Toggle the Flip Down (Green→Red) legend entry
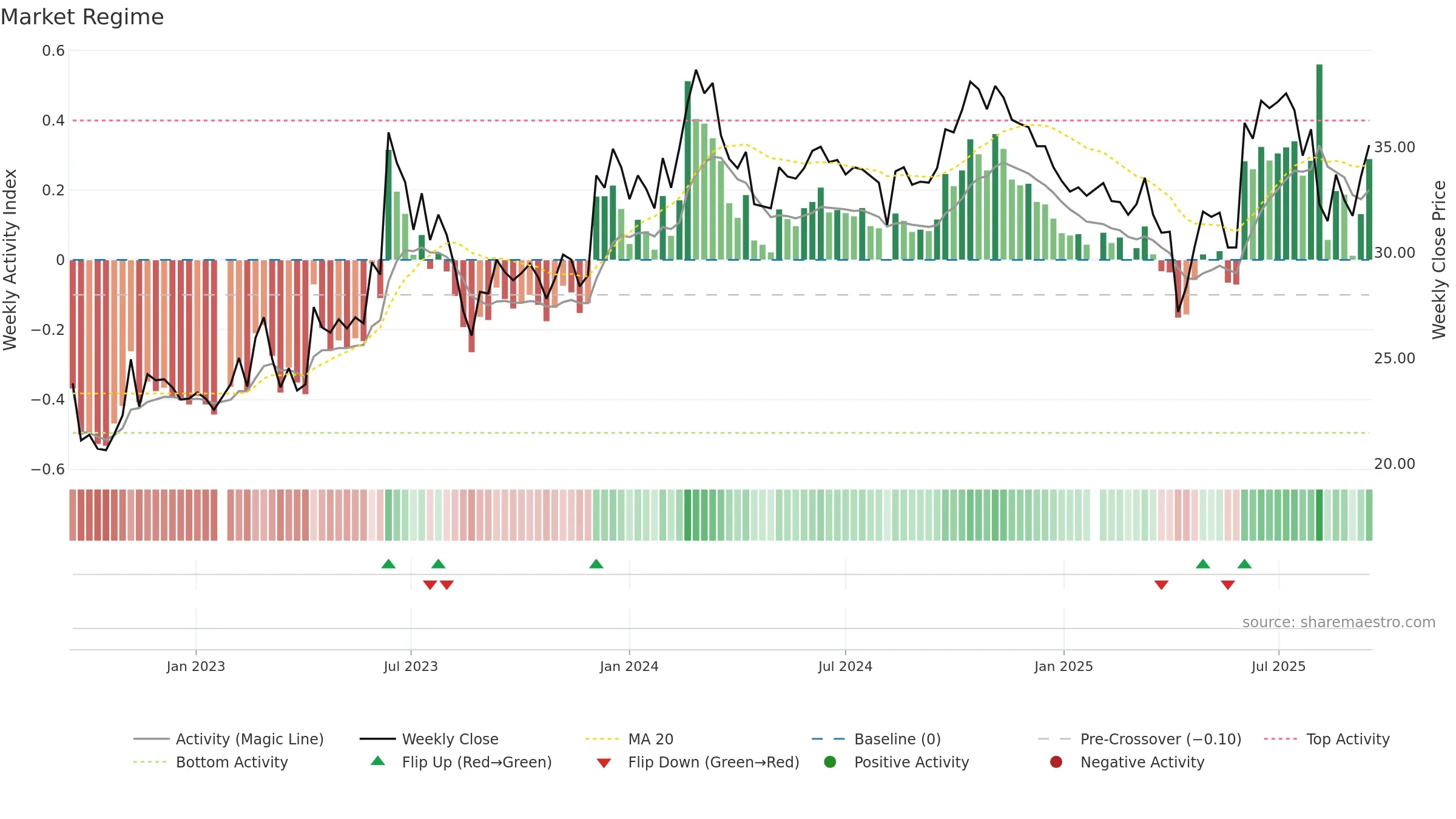 (698, 762)
